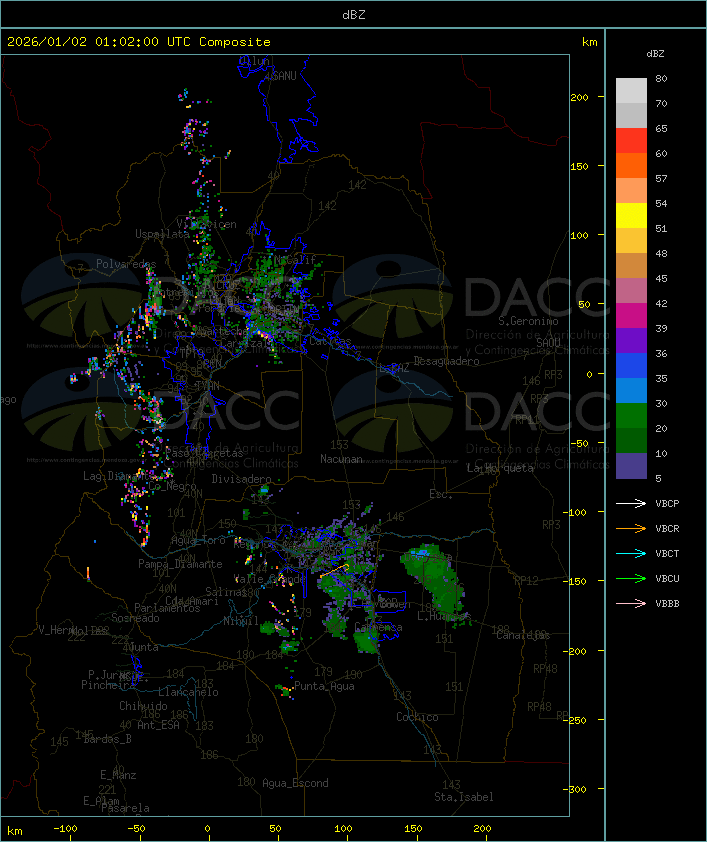Click the dBZ heading above the color scale
This screenshot has height=842, width=707.
655,54
